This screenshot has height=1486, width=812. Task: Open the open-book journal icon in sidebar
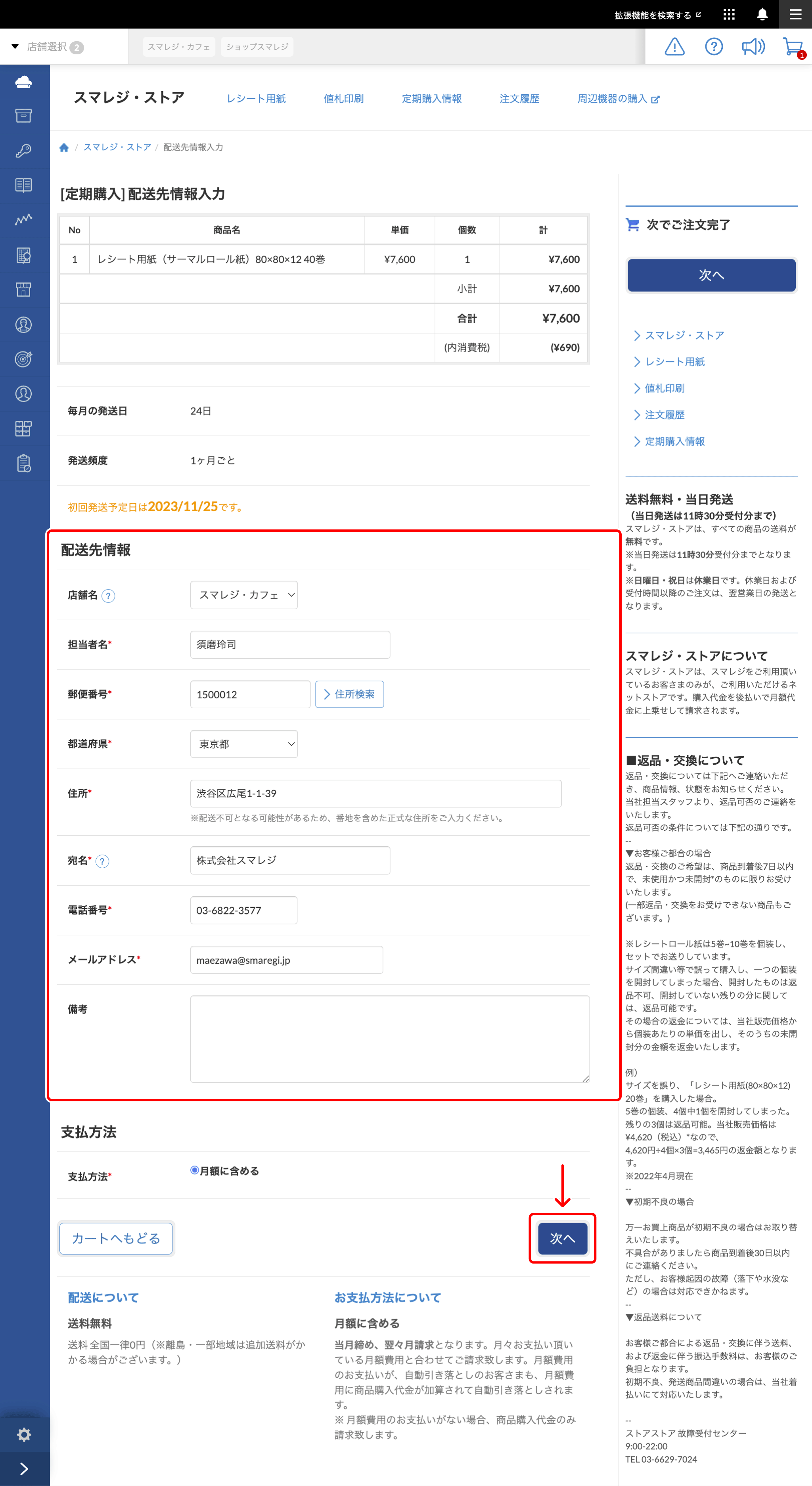24,185
